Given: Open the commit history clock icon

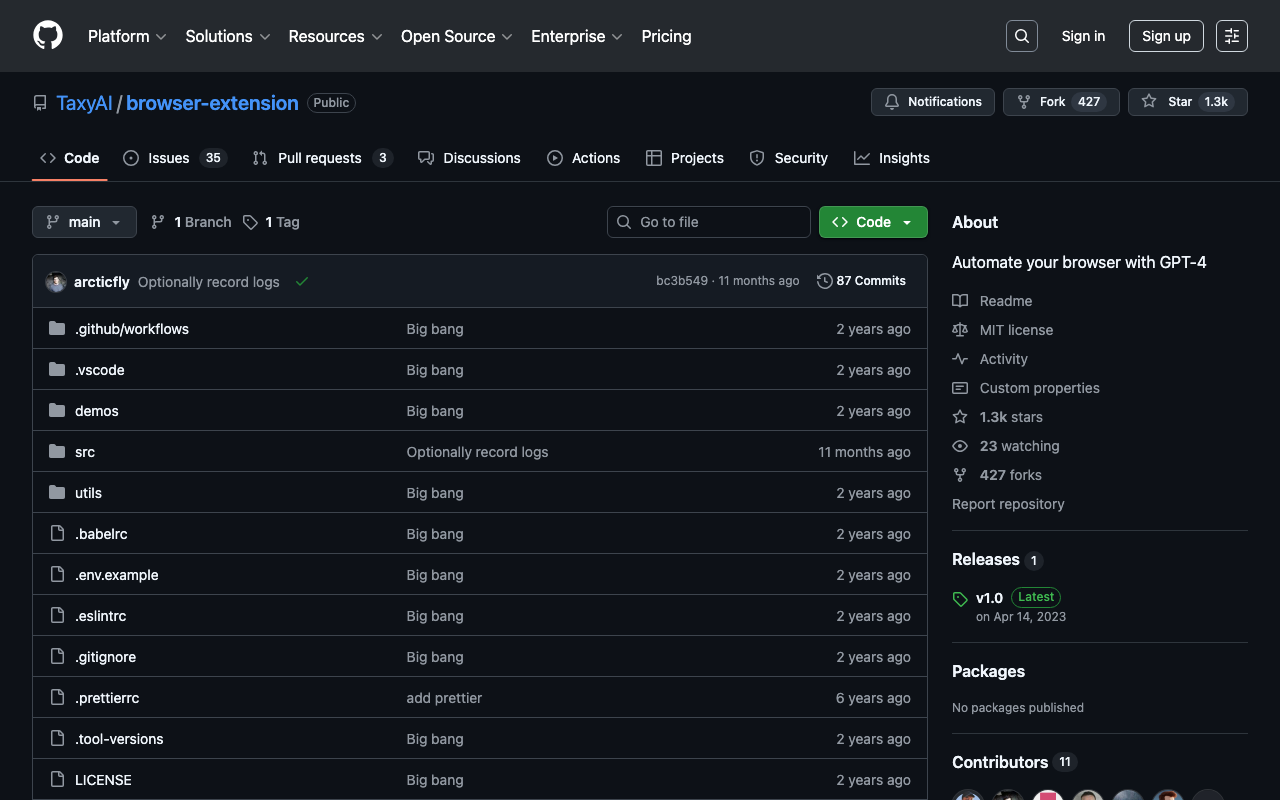Looking at the screenshot, I should coord(824,281).
